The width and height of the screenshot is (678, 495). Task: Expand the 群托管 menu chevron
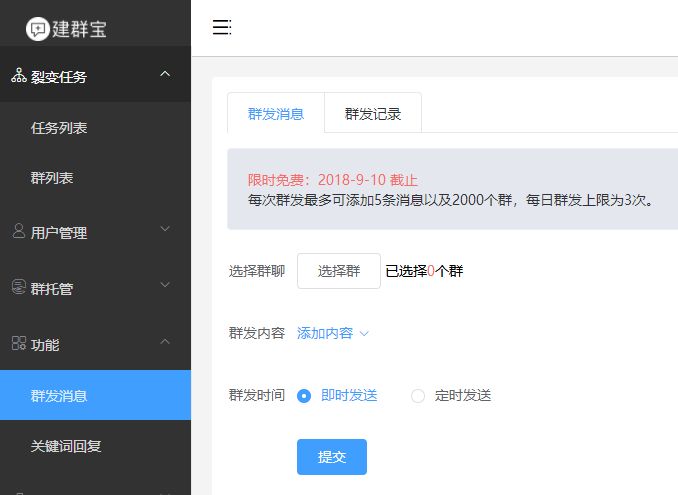[165, 284]
